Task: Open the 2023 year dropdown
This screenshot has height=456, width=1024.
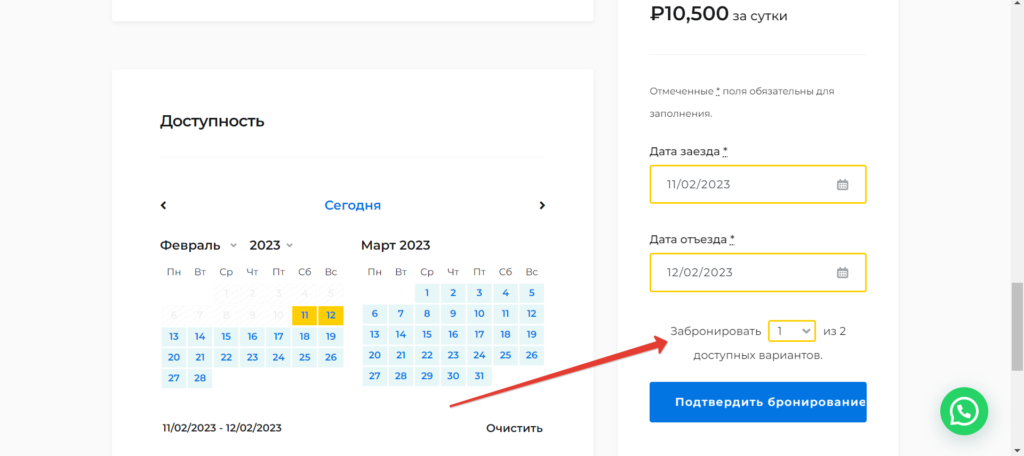Action: click(271, 246)
